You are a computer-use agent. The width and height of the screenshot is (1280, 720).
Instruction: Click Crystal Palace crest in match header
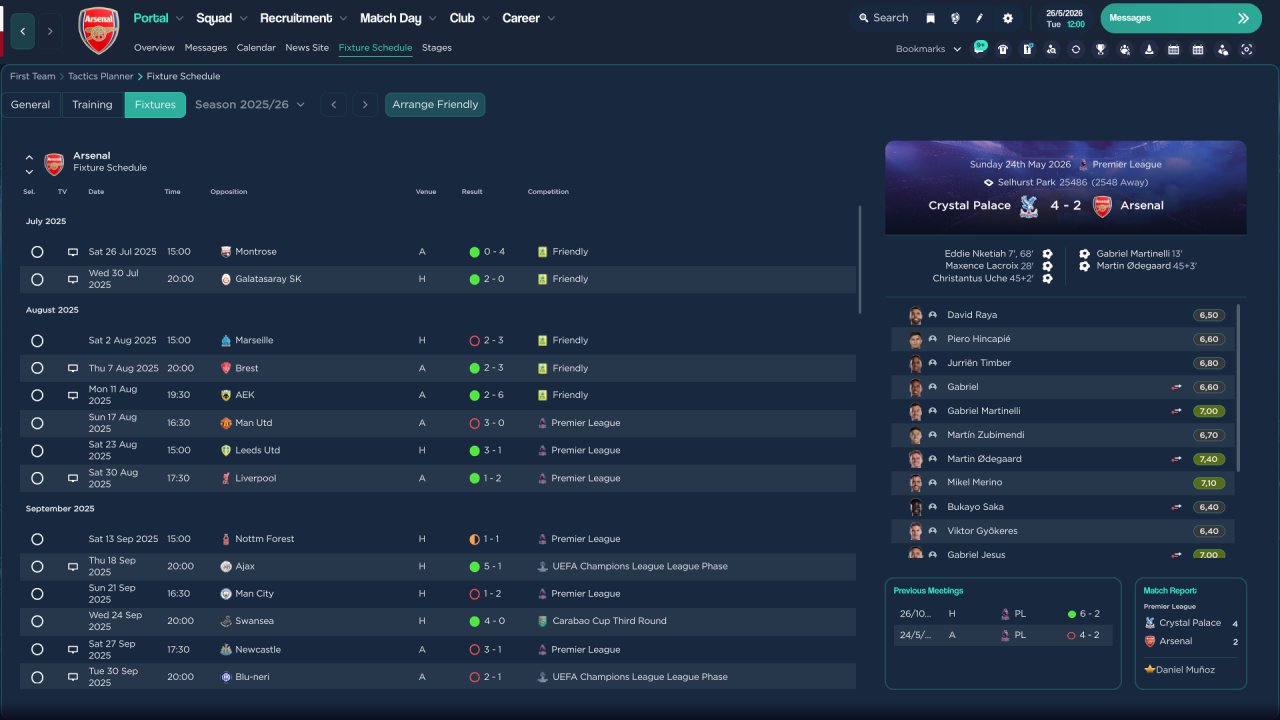[1028, 206]
